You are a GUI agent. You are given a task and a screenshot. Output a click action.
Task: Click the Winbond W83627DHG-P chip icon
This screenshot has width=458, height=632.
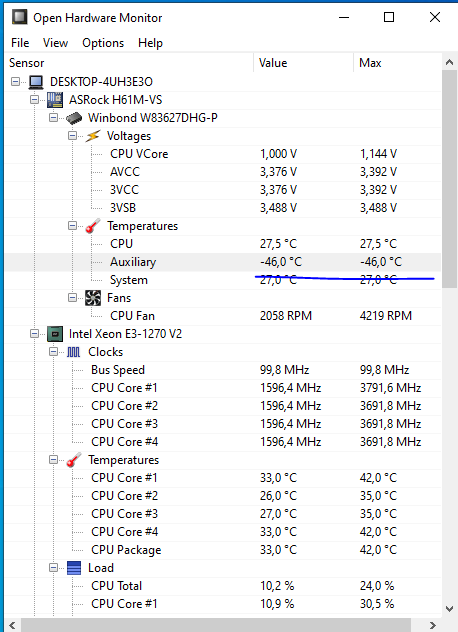tap(74, 118)
